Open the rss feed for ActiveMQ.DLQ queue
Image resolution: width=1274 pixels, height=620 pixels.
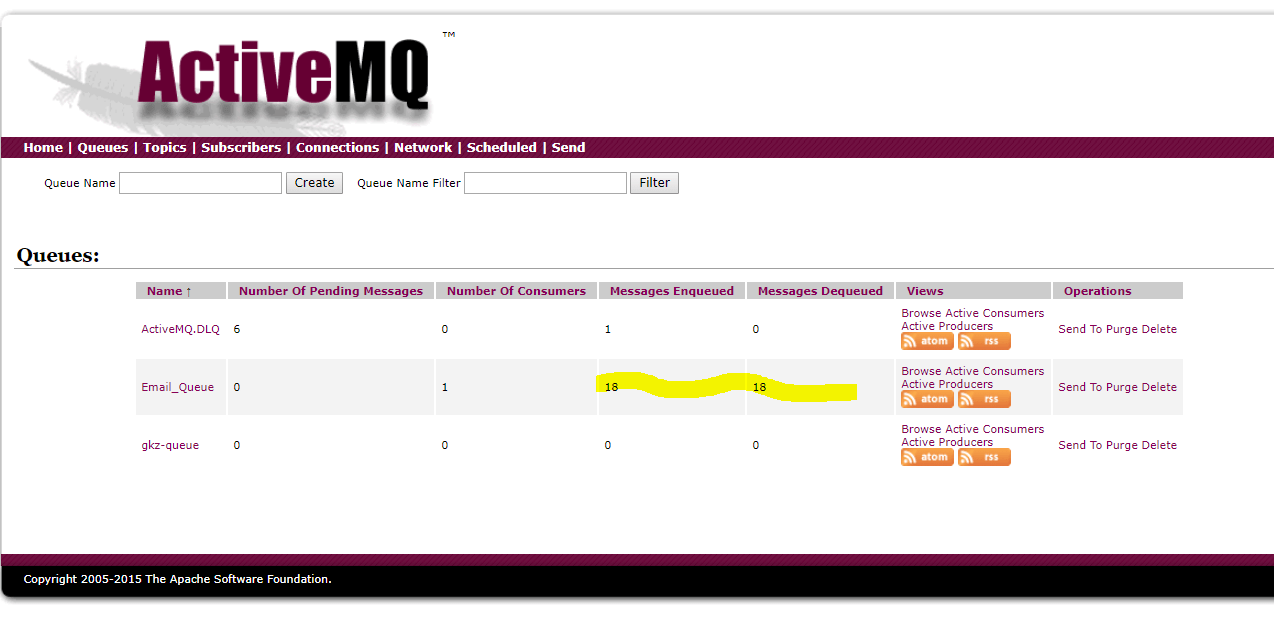click(x=983, y=340)
